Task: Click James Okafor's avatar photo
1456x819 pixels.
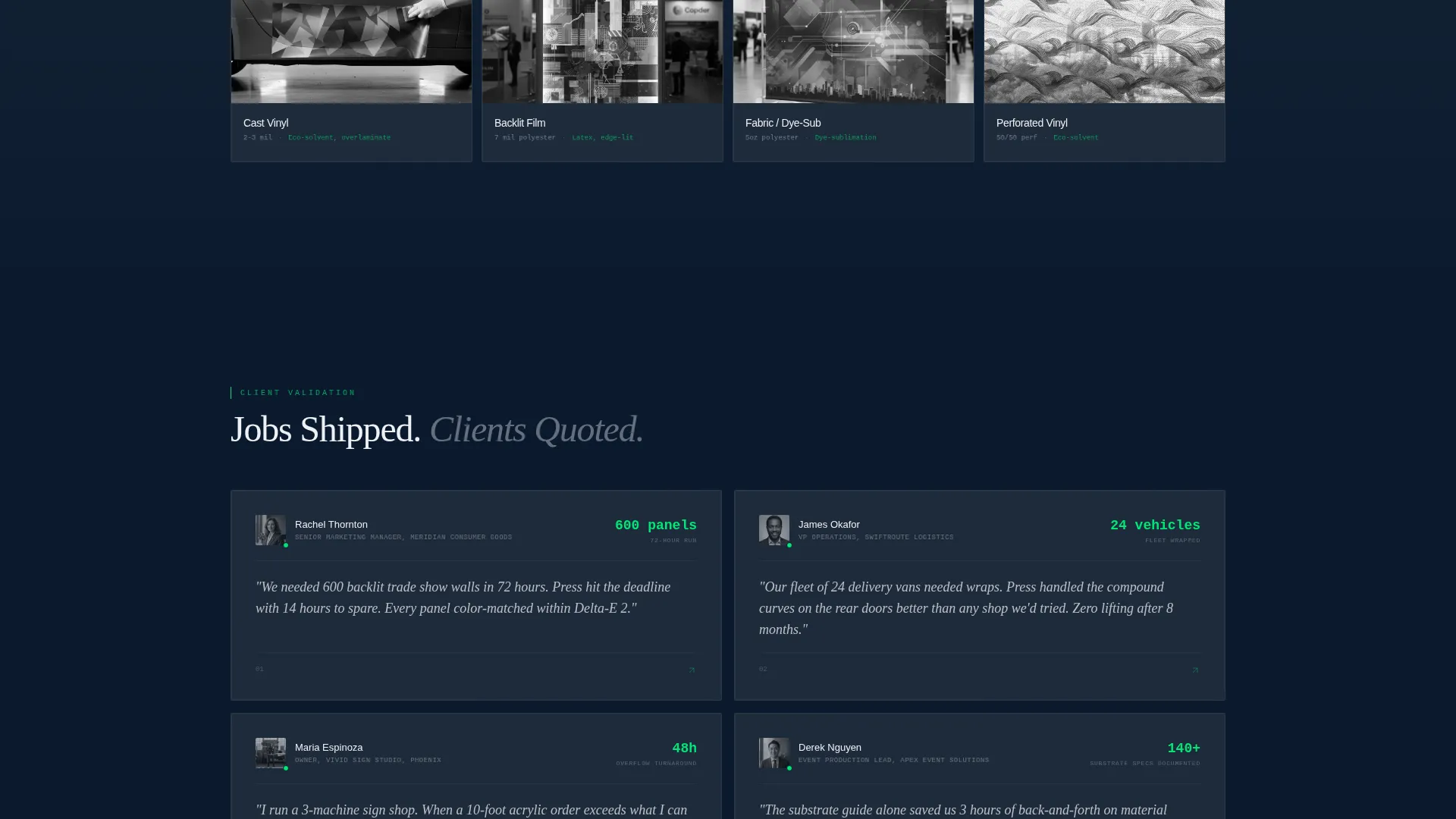Action: [774, 530]
